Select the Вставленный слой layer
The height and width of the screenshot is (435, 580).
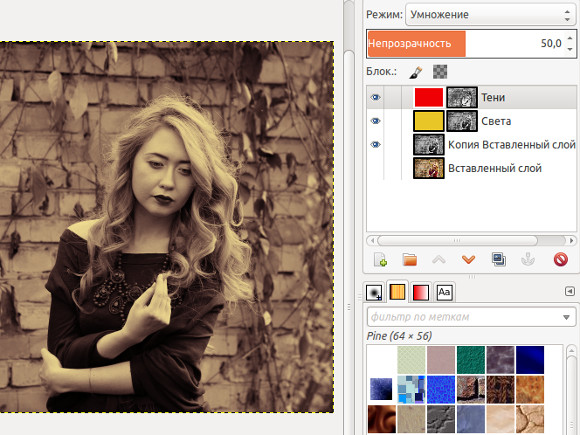point(495,168)
